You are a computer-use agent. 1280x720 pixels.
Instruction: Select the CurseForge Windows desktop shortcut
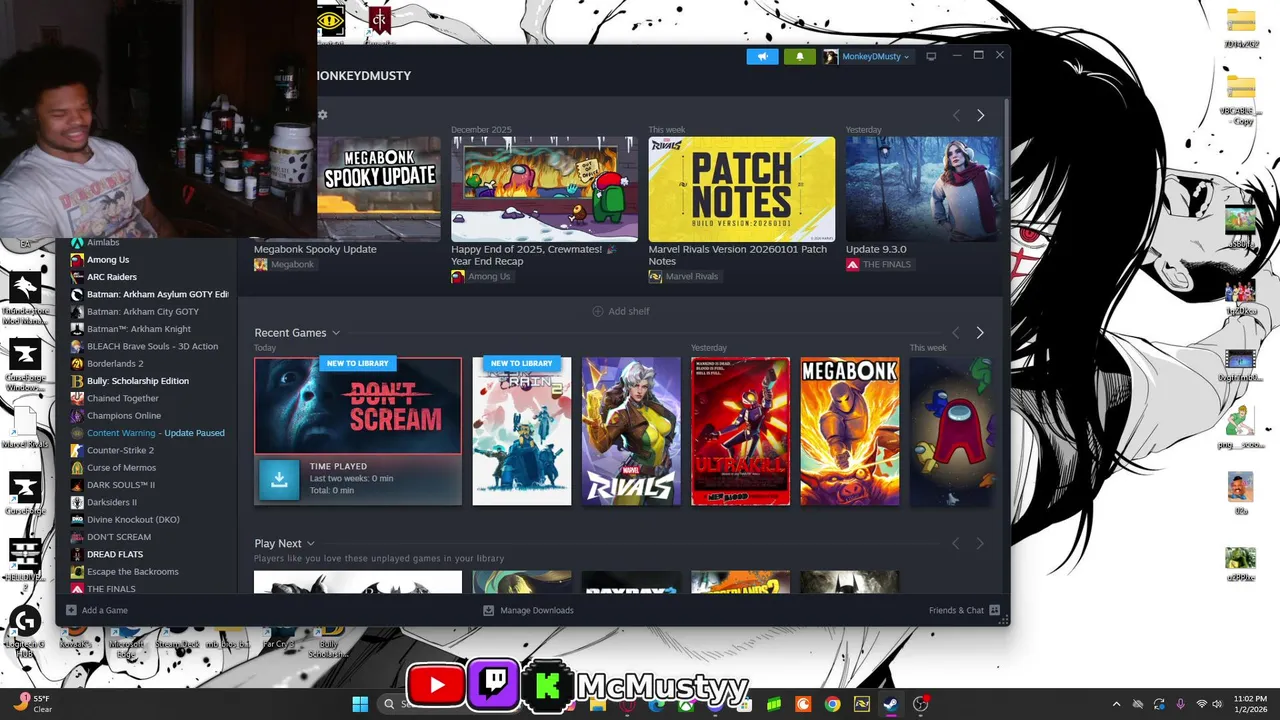(x=25, y=365)
